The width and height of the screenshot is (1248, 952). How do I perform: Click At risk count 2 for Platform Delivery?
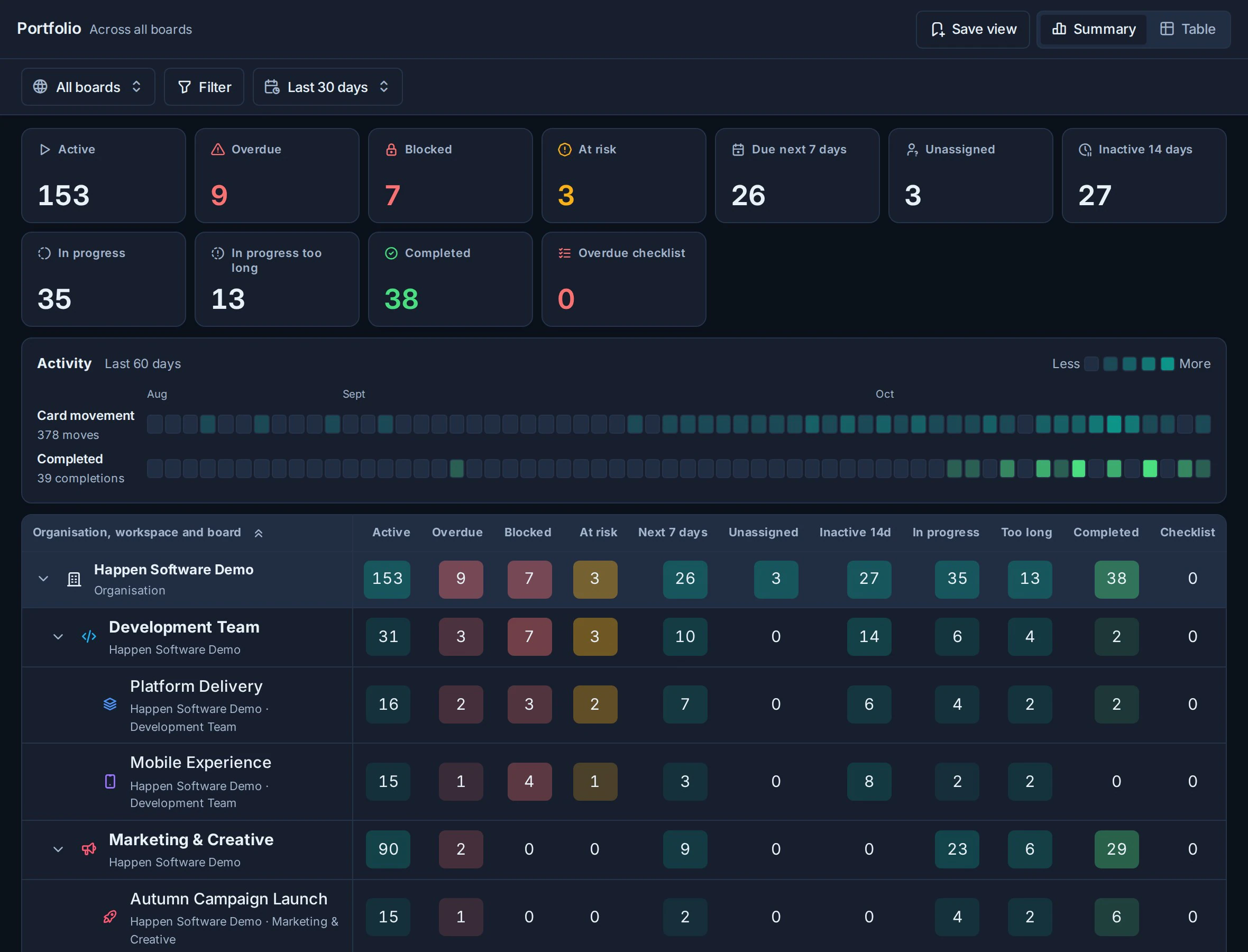tap(595, 704)
